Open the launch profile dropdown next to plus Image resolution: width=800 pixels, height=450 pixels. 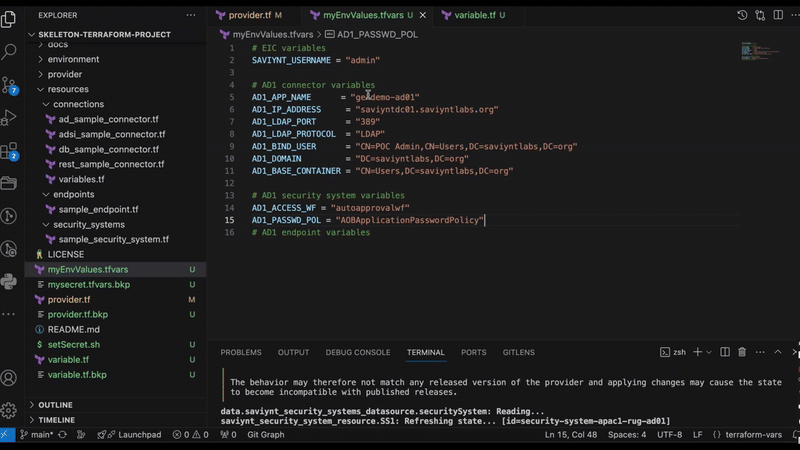709,352
